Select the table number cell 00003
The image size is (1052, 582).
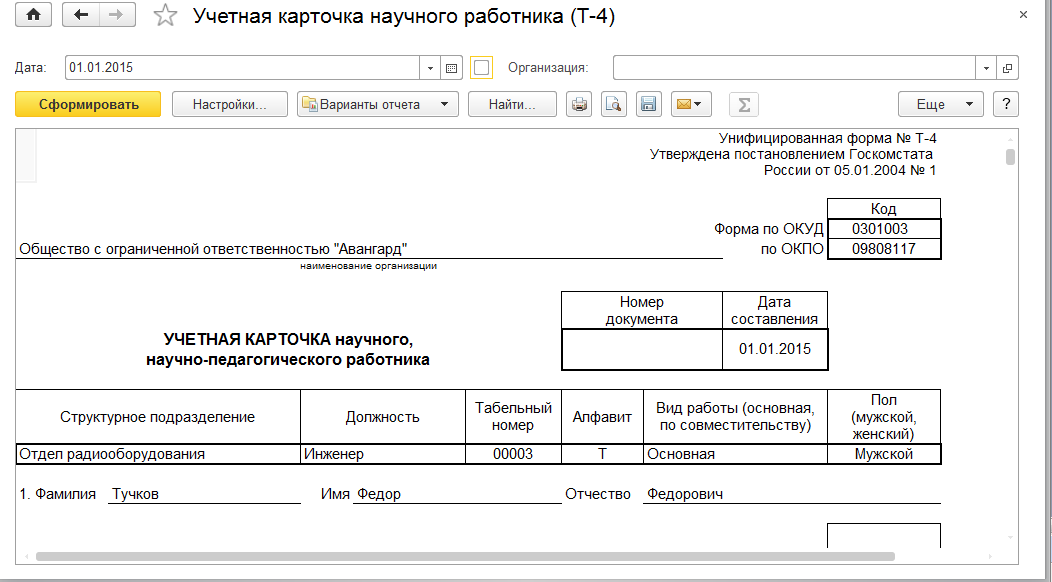coord(513,454)
